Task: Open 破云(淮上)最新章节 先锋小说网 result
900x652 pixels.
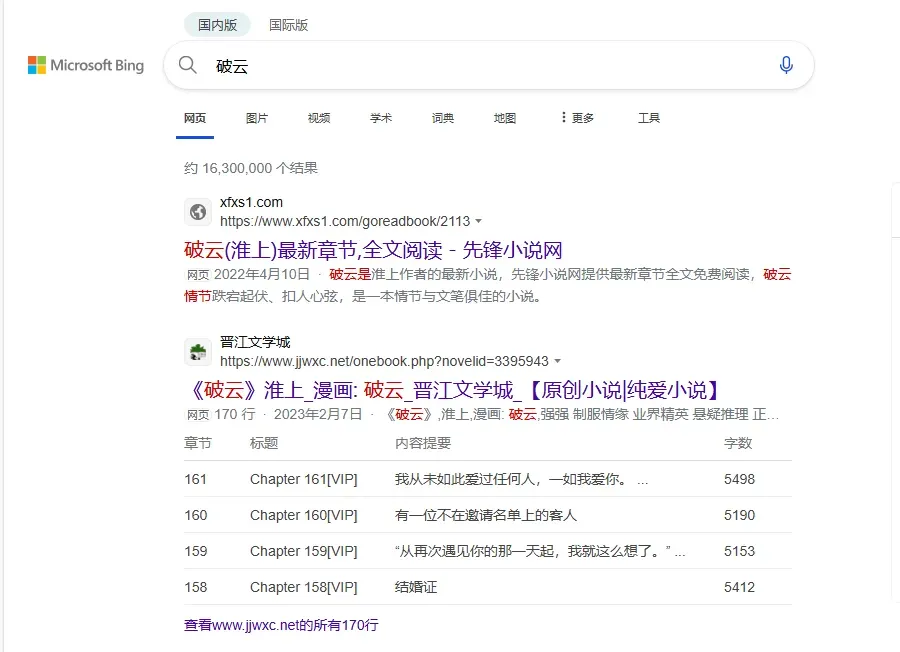Action: click(x=373, y=250)
